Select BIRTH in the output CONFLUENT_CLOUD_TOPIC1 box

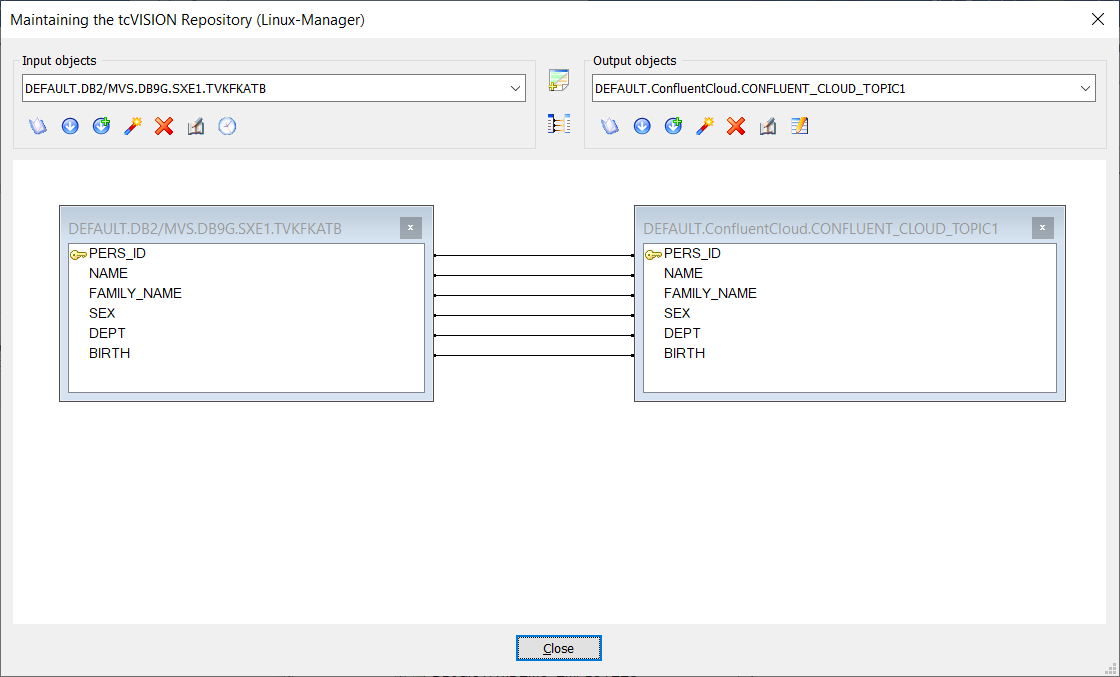684,353
